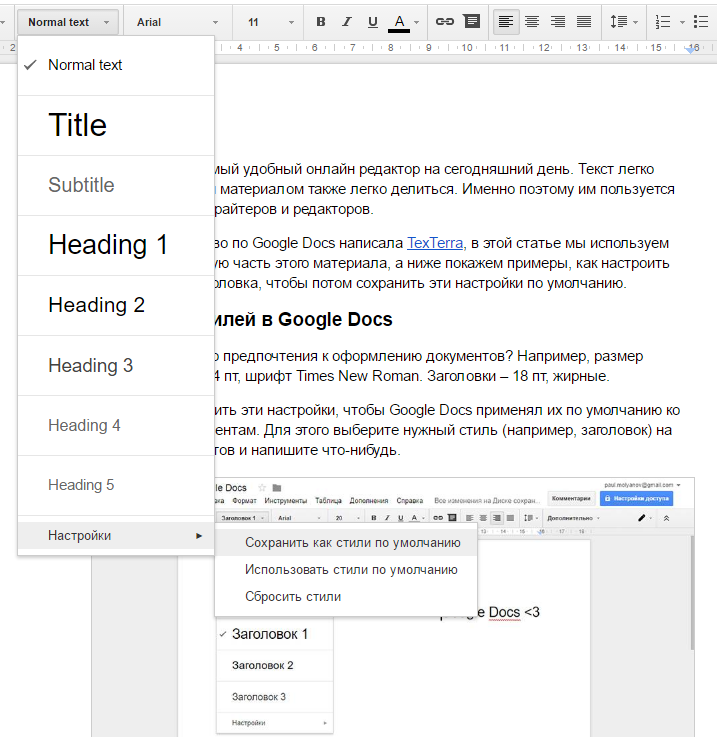Screen dimensions: 717x737
Task: Collapse the Normal text styles dropdown
Action: tap(68, 22)
